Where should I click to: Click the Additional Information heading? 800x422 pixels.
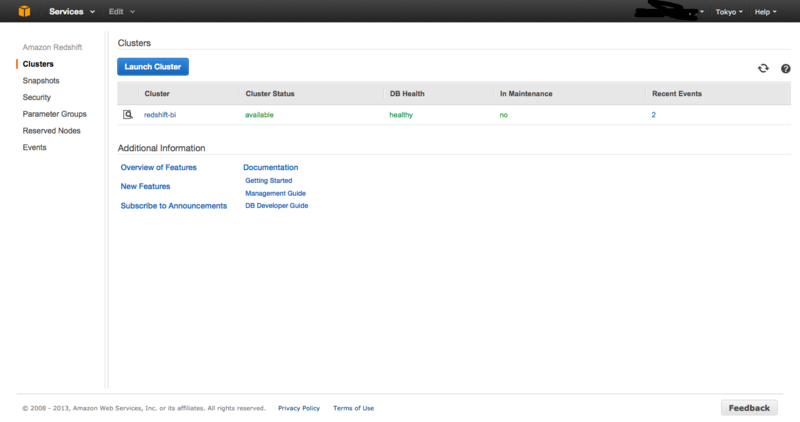pyautogui.click(x=161, y=148)
